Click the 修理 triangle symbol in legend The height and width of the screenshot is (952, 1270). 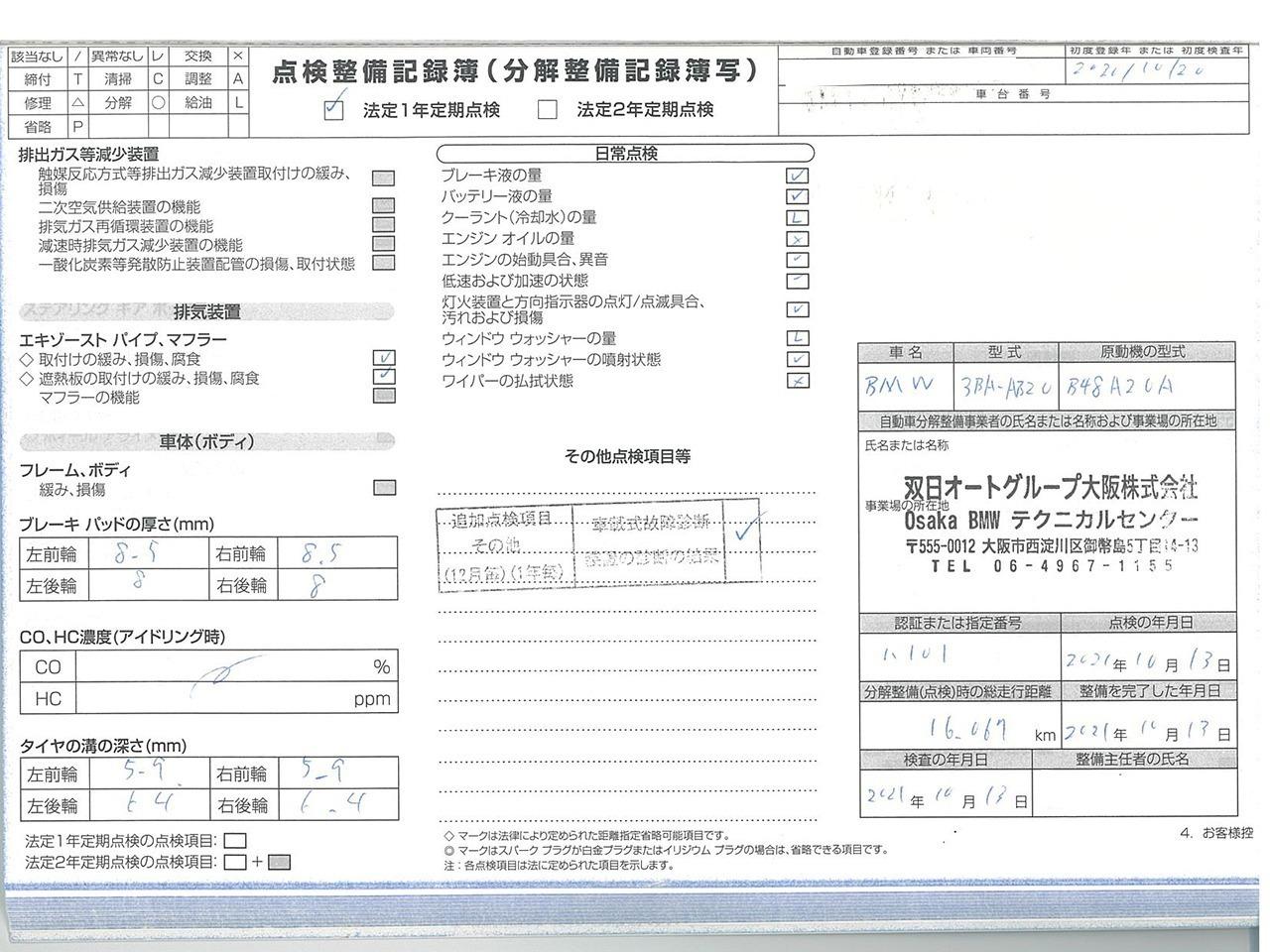point(77,102)
